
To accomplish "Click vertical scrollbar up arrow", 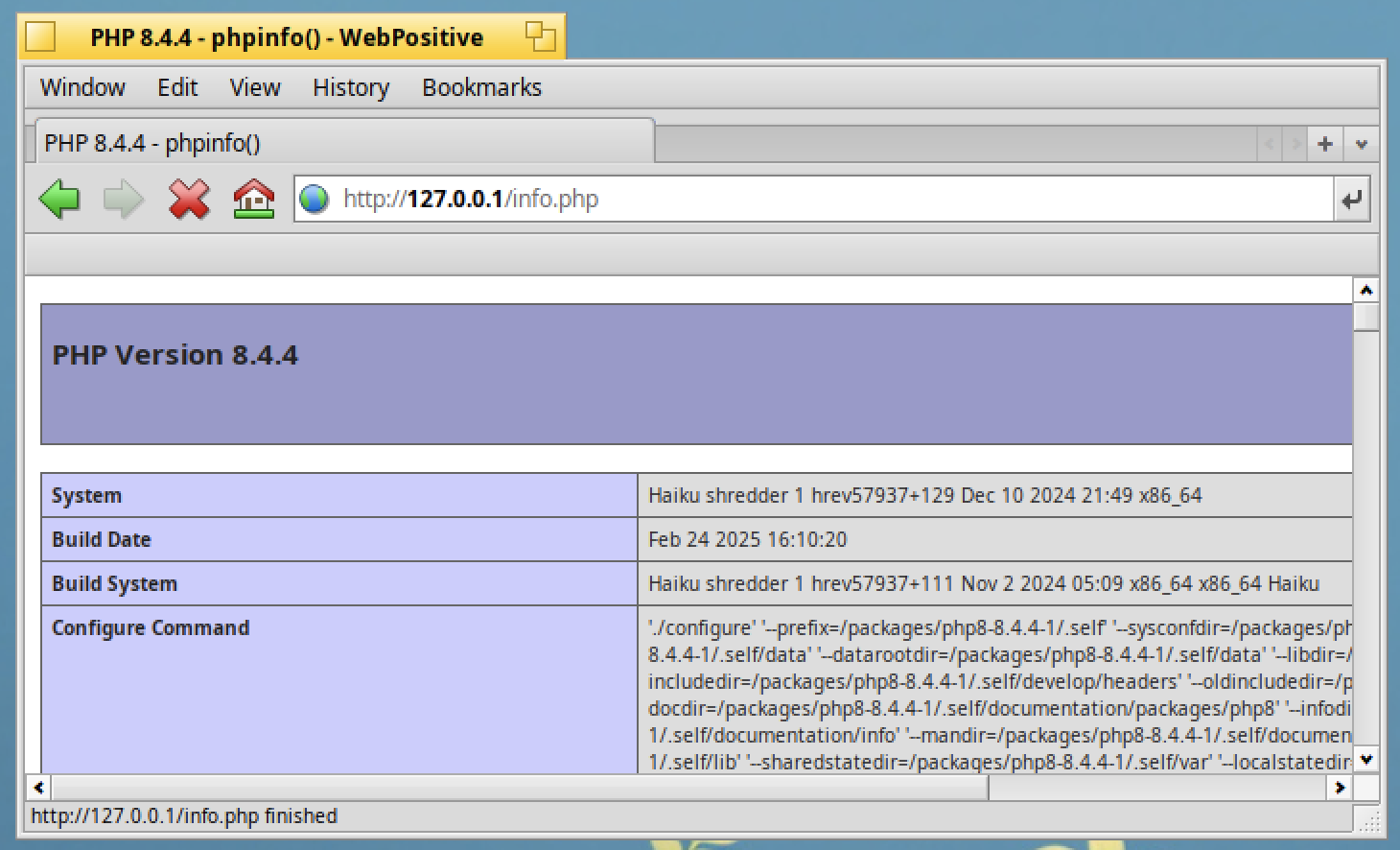I will point(1366,290).
